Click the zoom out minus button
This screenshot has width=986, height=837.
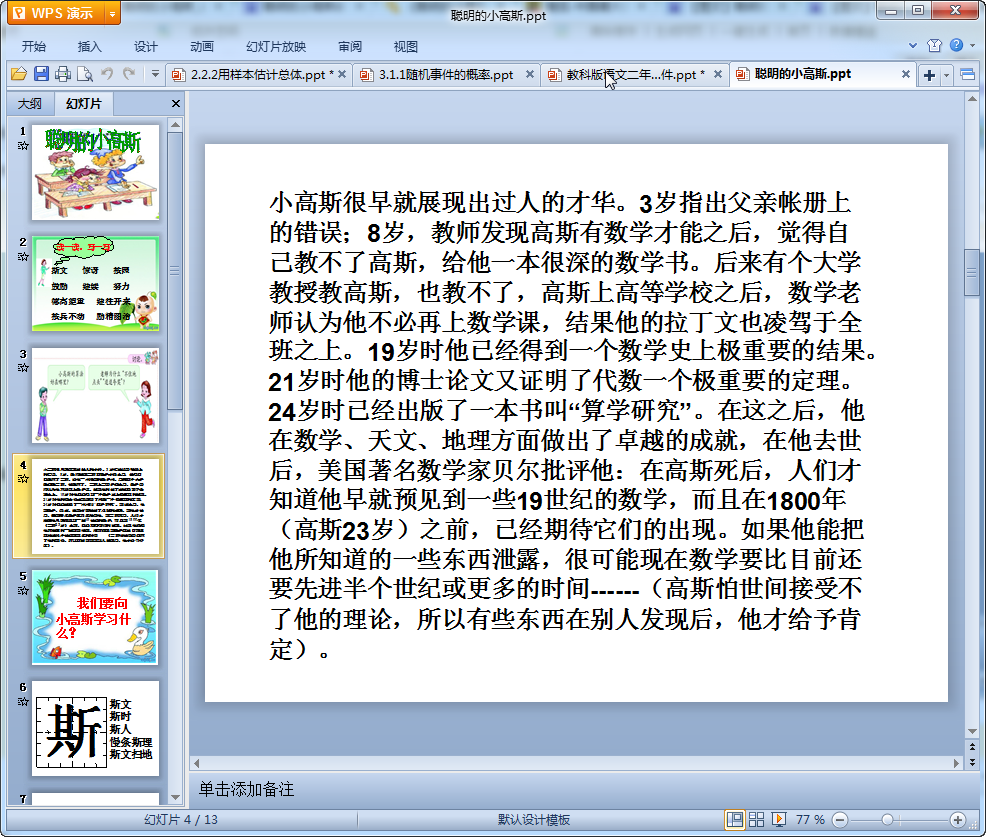pos(840,820)
